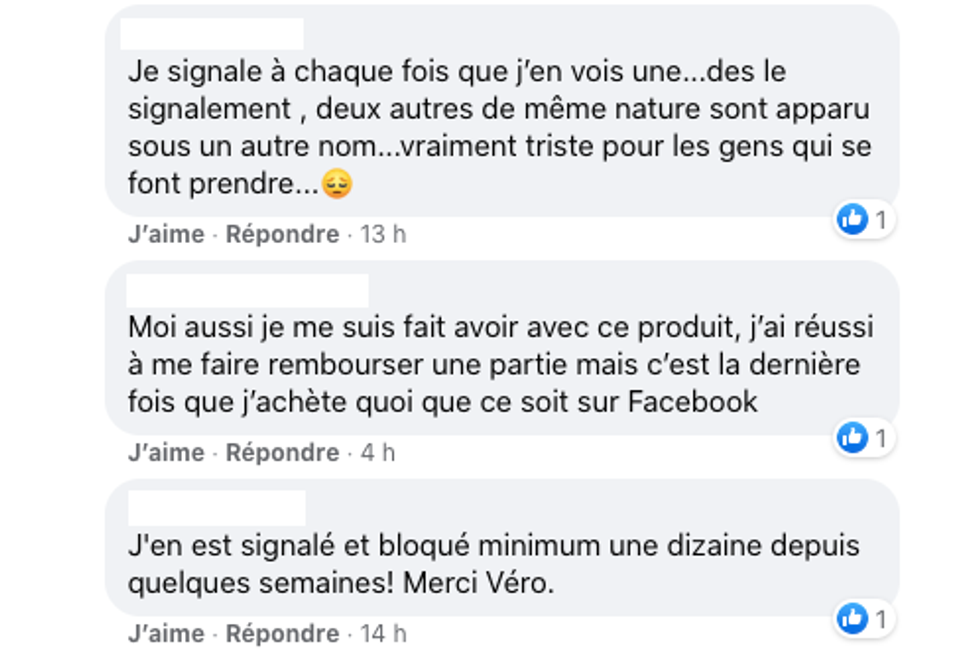Open the thumbs-up reaction icon on the refund comment
The image size is (980, 653).
pos(852,437)
